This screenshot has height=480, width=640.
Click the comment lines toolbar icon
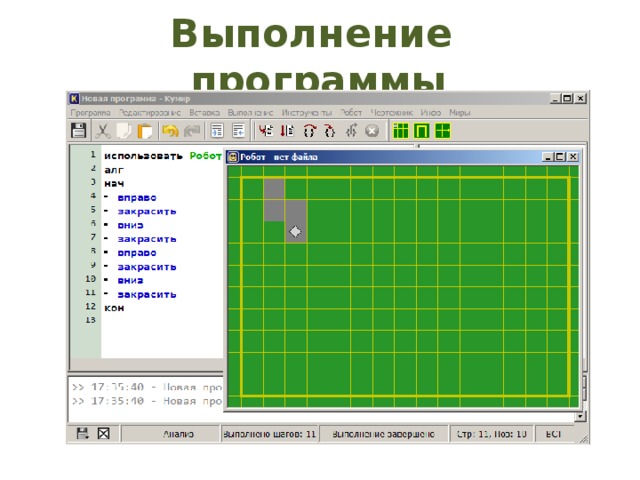tap(217, 131)
